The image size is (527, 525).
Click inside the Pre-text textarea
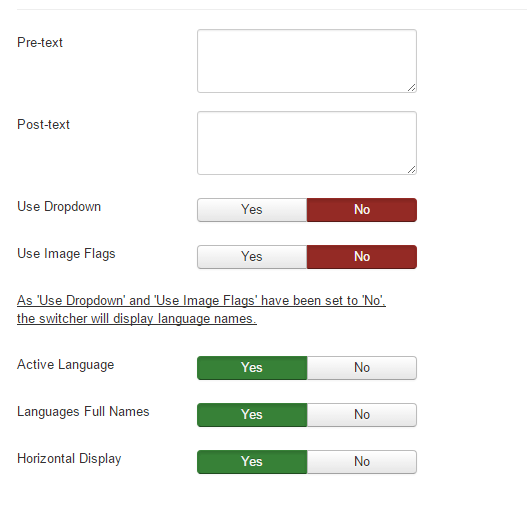pos(307,61)
